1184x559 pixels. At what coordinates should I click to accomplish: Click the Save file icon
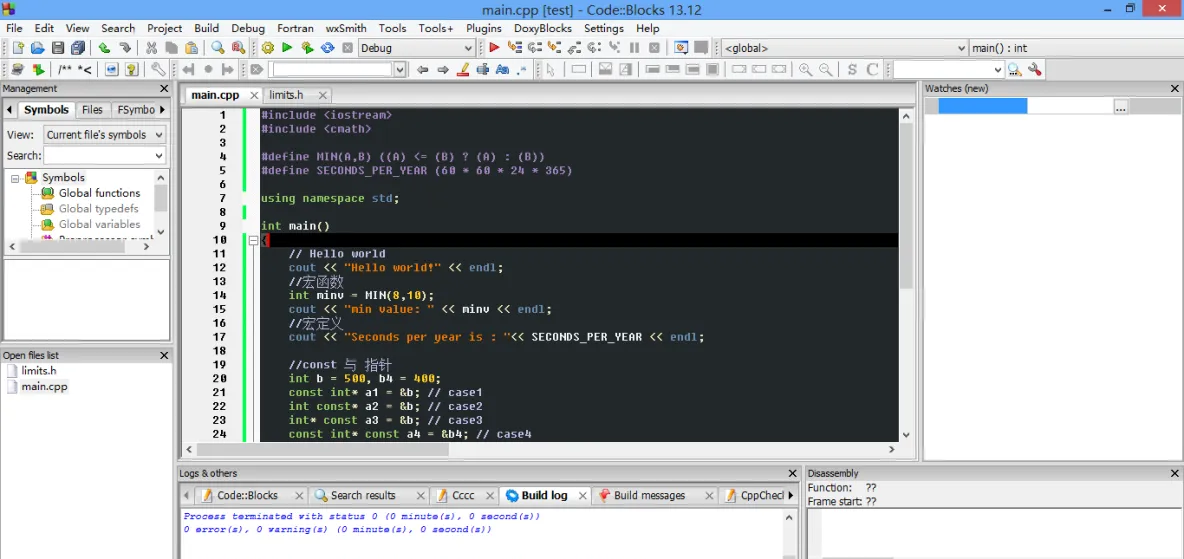coord(57,48)
